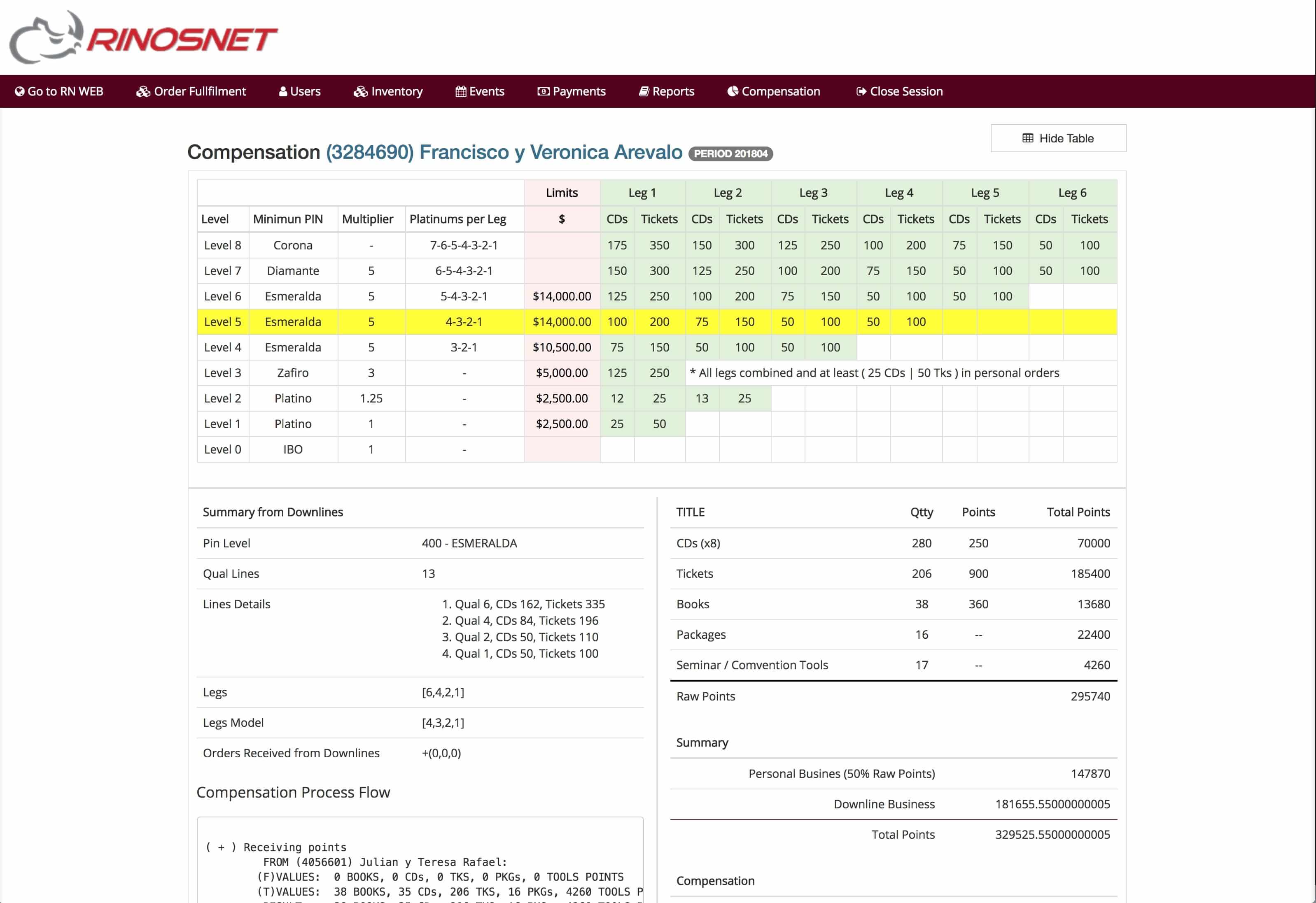
Task: Click the exit icon beside Close Session
Action: pyautogui.click(x=861, y=91)
